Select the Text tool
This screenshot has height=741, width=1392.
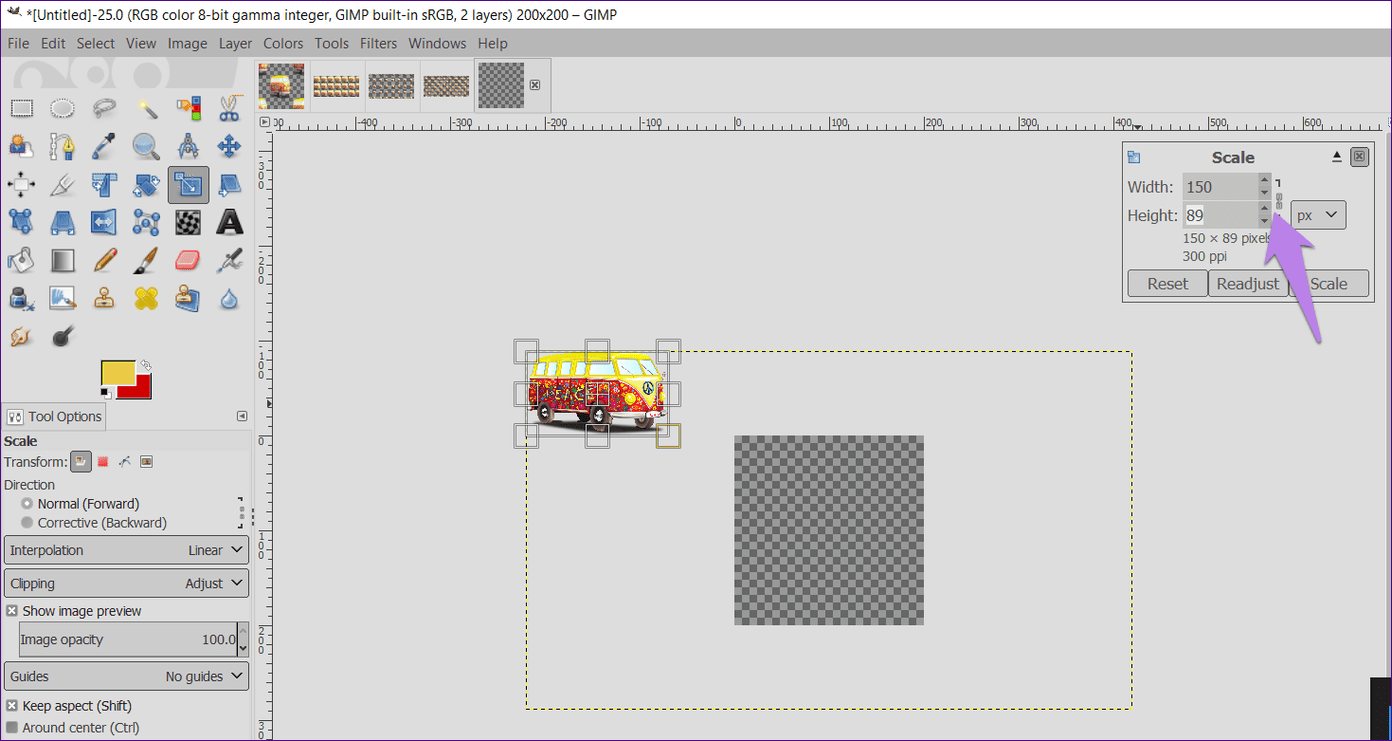[x=229, y=221]
